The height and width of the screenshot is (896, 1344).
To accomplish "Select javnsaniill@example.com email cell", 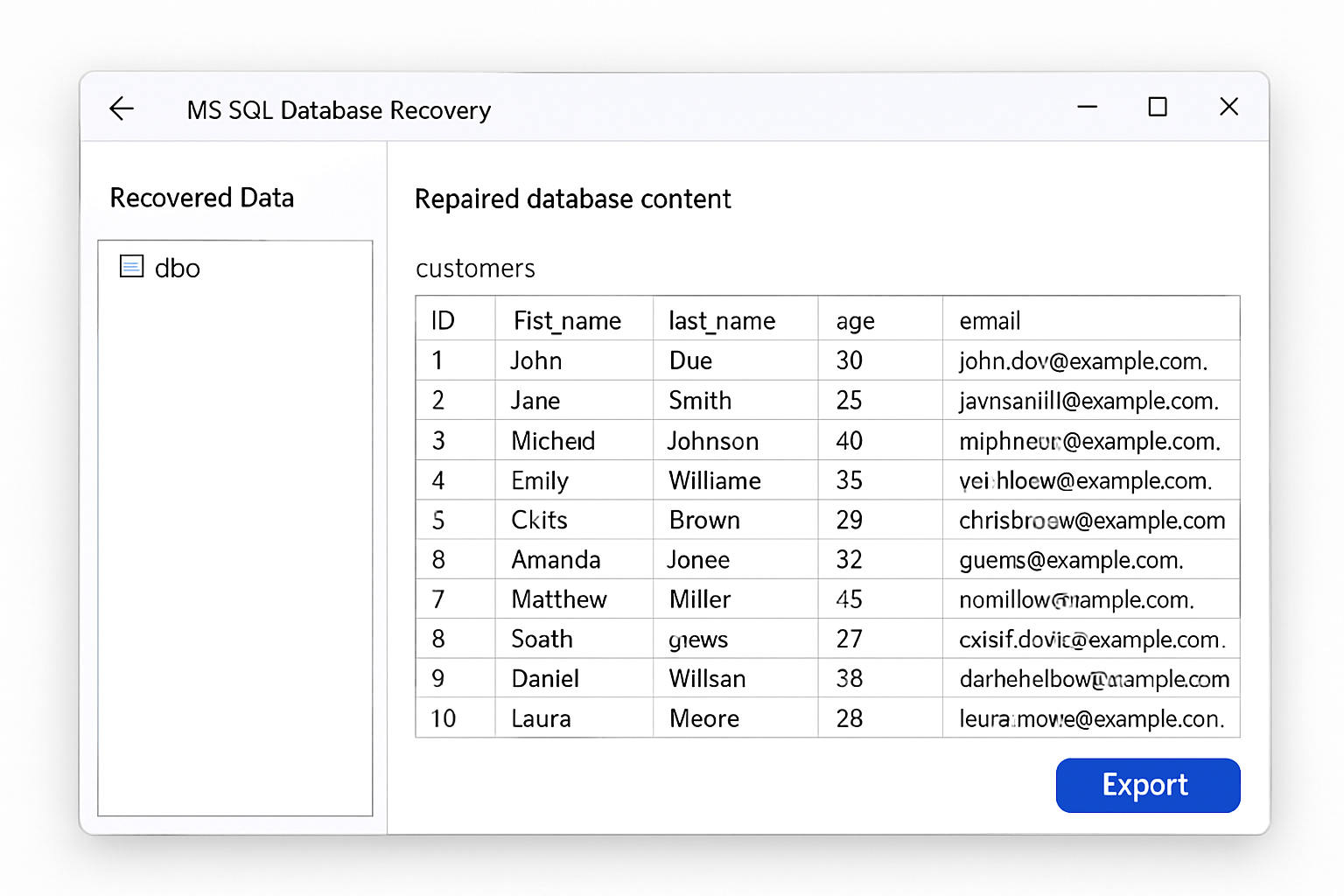I will 1091,400.
